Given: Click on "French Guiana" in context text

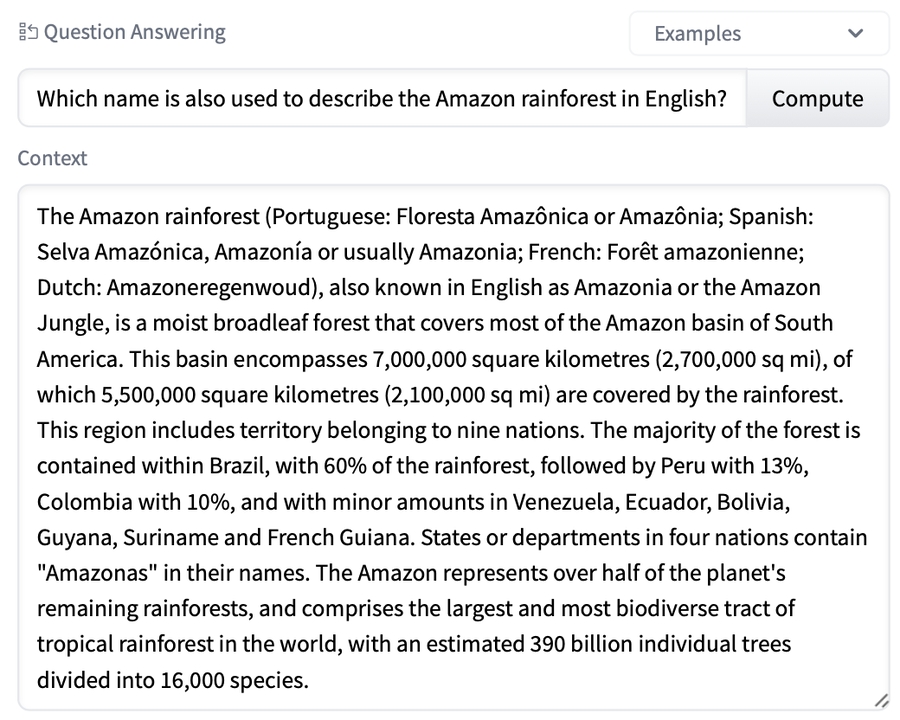Looking at the screenshot, I should coord(342,538).
